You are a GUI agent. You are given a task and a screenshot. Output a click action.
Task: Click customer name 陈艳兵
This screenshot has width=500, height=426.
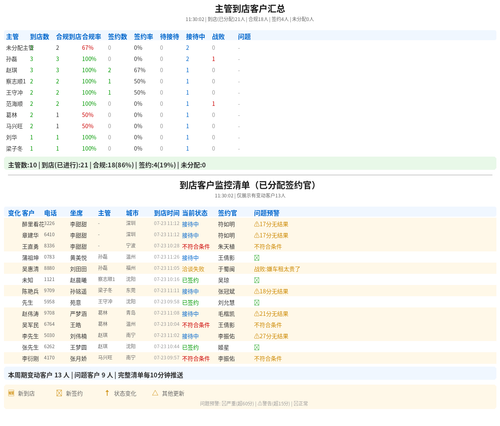(x=30, y=291)
